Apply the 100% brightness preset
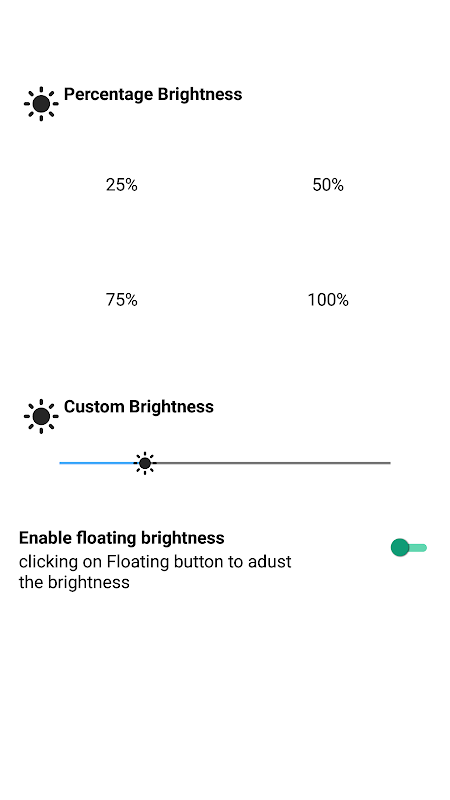The image size is (450, 800). click(x=328, y=299)
